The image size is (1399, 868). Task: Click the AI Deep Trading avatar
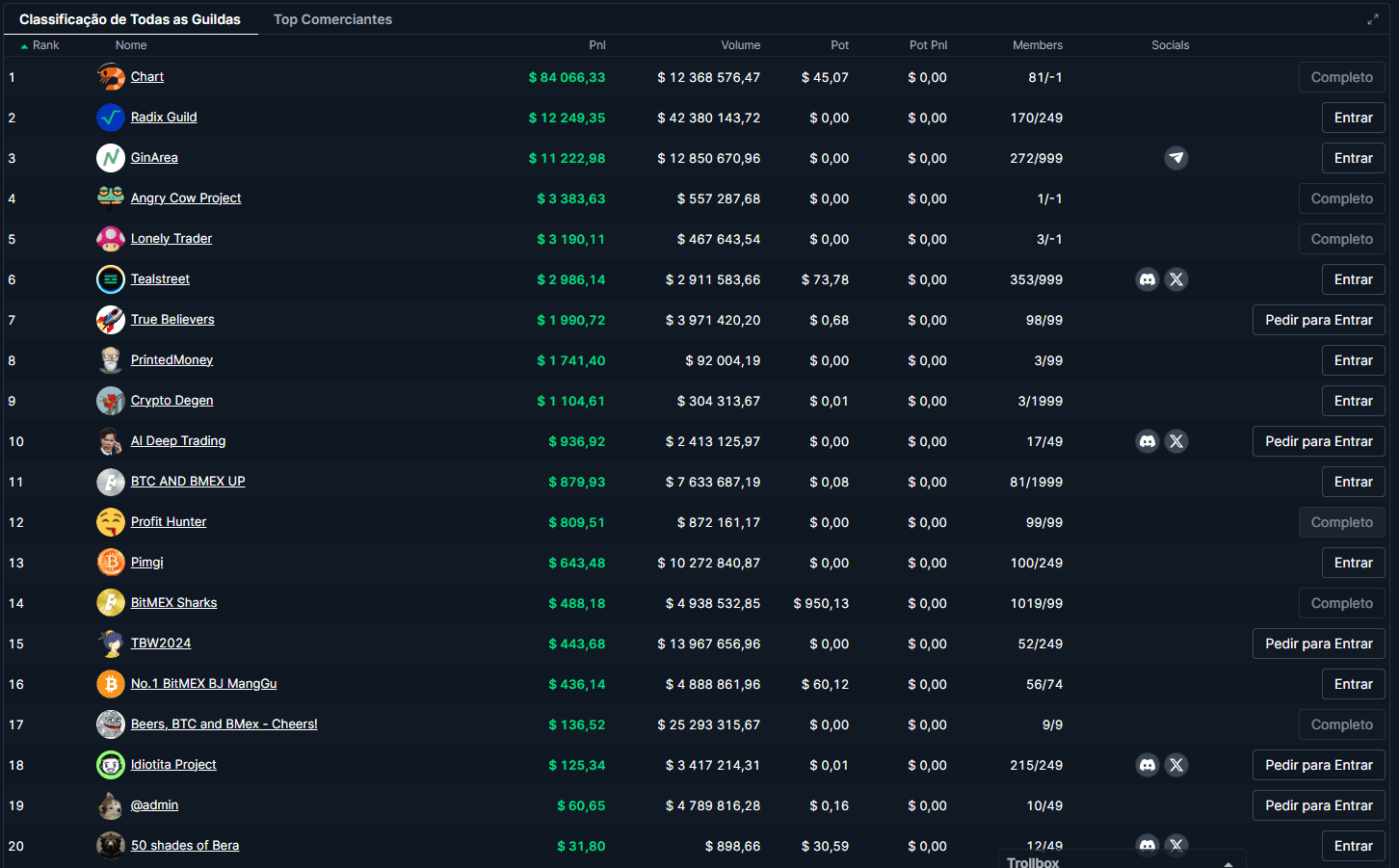(x=111, y=441)
